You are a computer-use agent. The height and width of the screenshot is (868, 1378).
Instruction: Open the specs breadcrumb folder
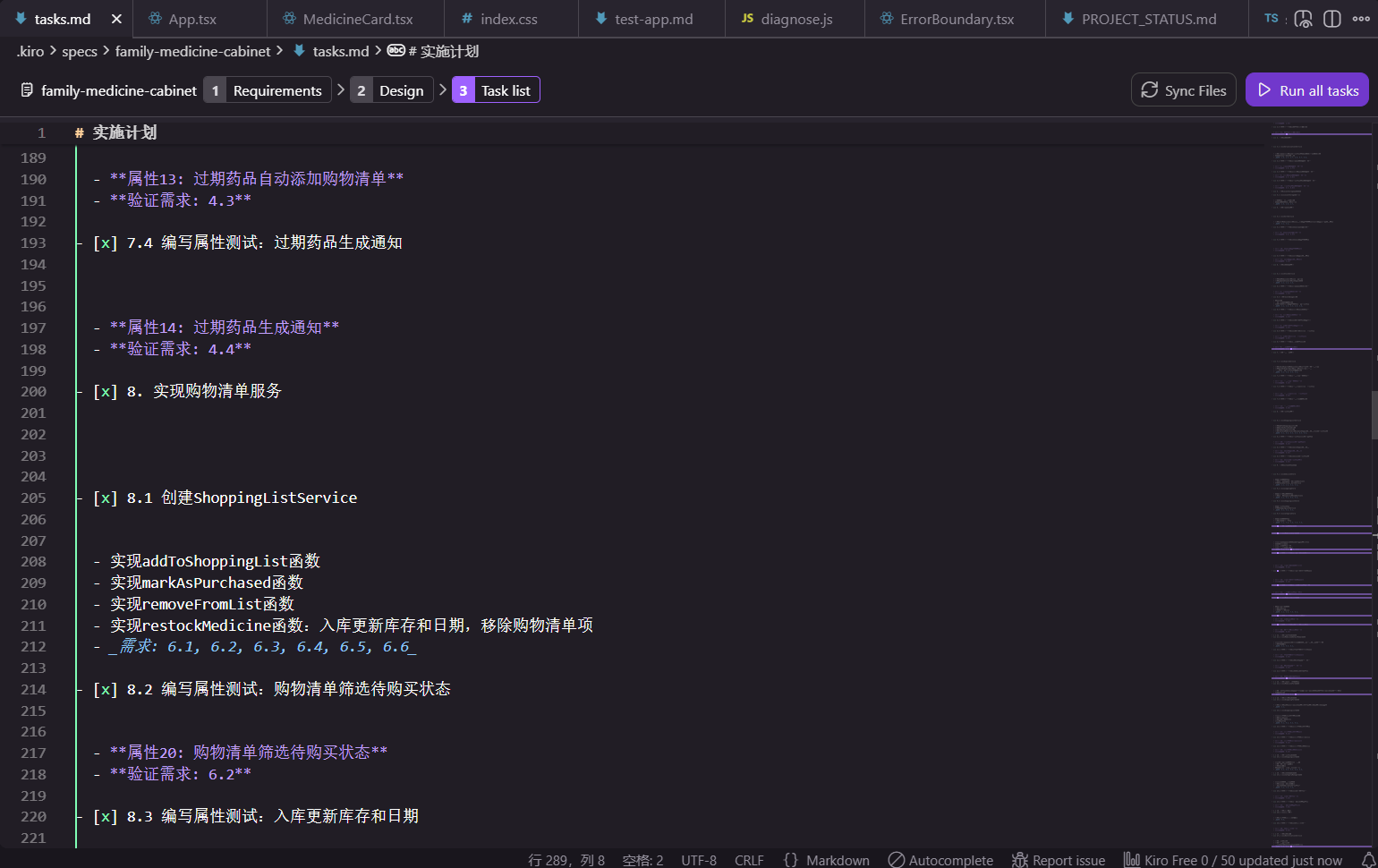tap(80, 52)
